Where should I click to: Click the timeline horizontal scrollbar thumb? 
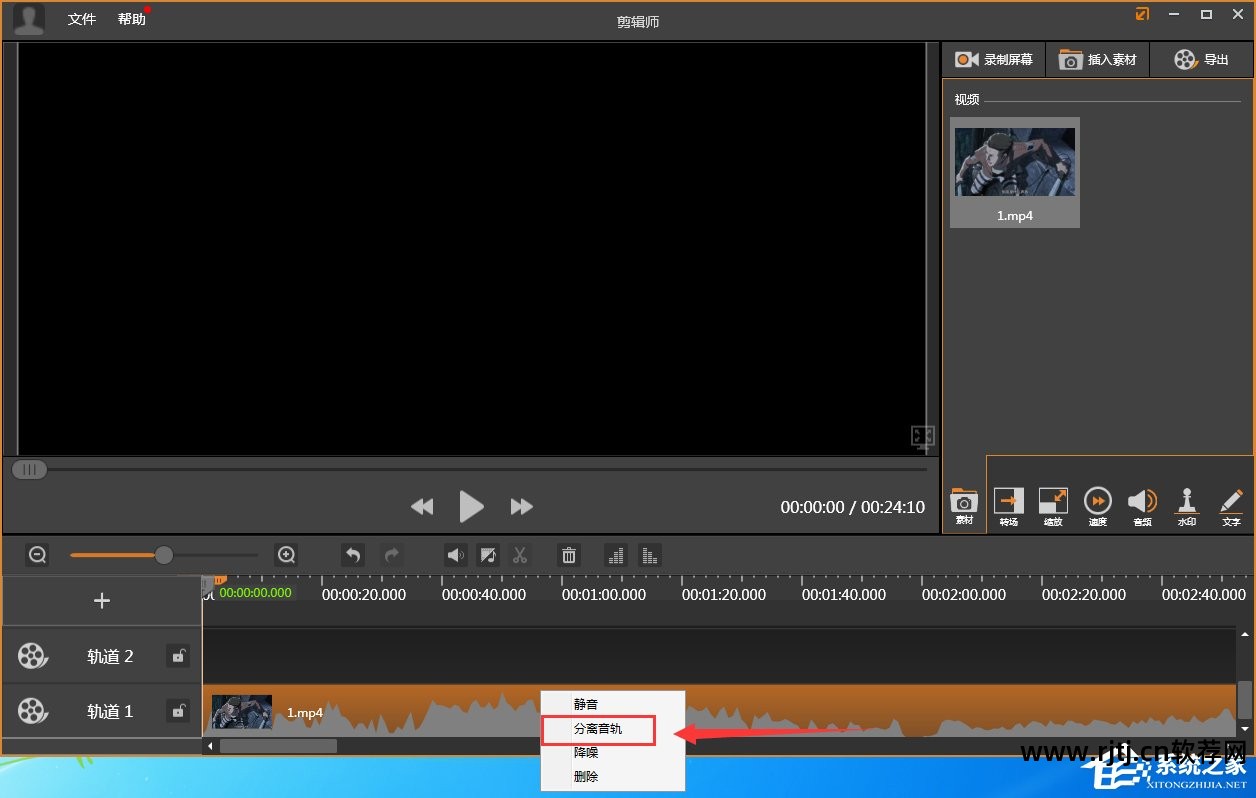click(278, 746)
